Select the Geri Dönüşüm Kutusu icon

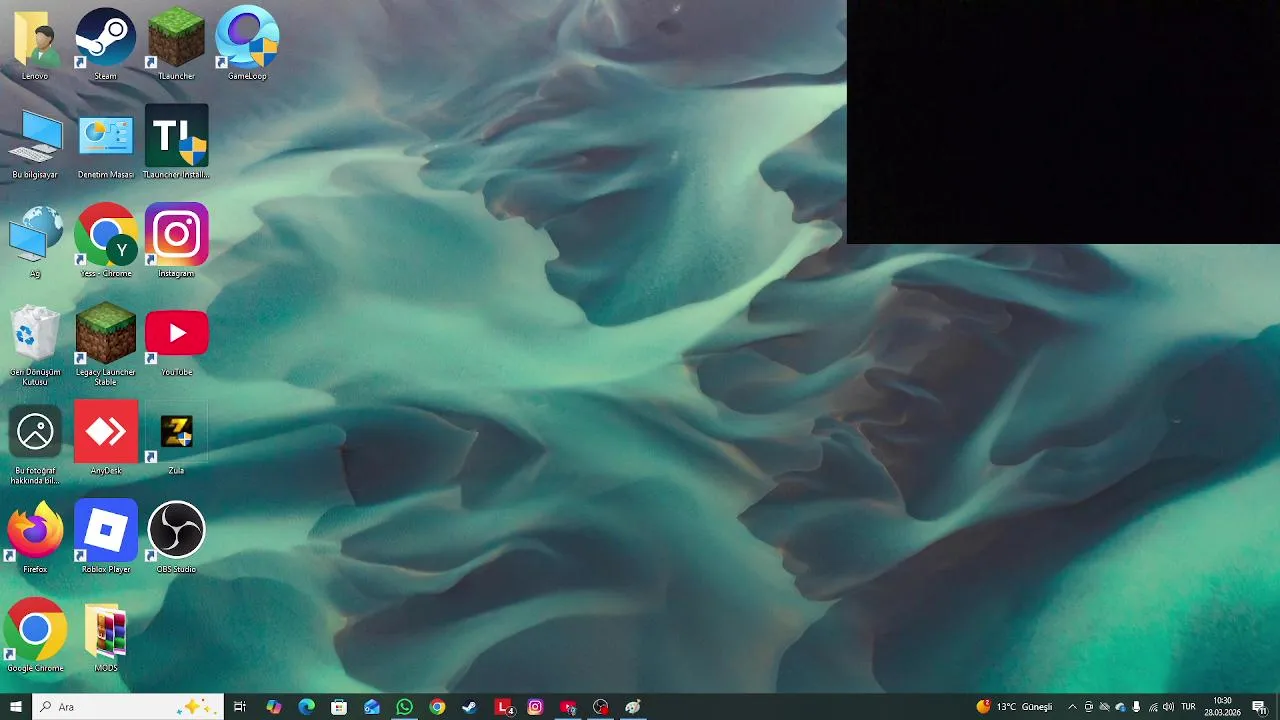click(x=35, y=345)
